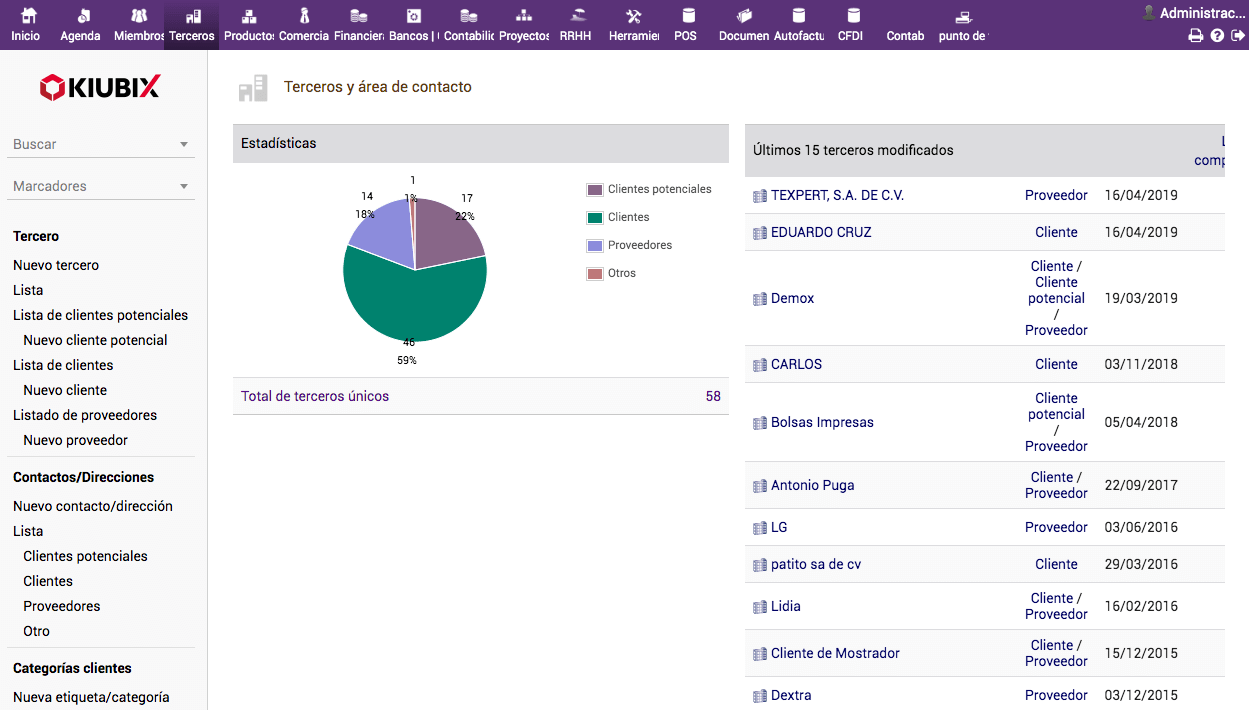Click the logout icon in header
1249x710 pixels.
pos(1238,36)
